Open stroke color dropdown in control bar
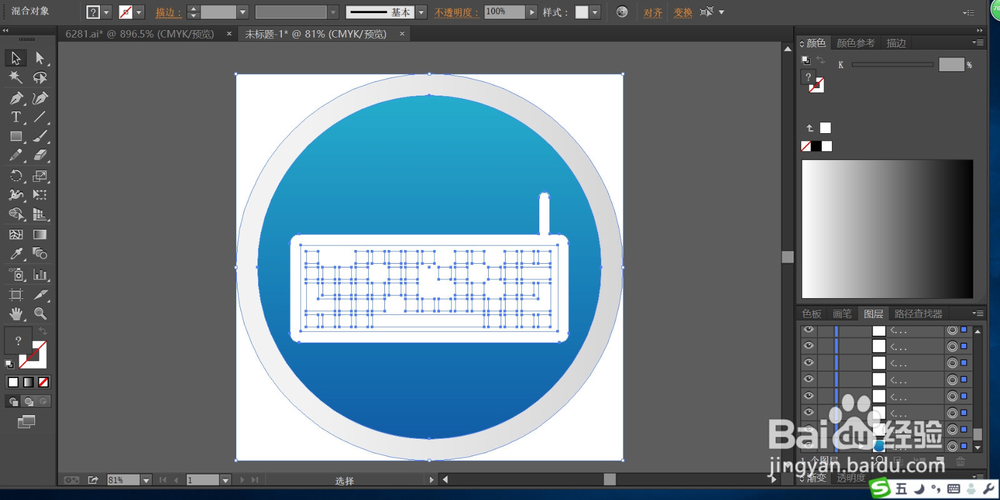The image size is (1000, 500). click(139, 12)
